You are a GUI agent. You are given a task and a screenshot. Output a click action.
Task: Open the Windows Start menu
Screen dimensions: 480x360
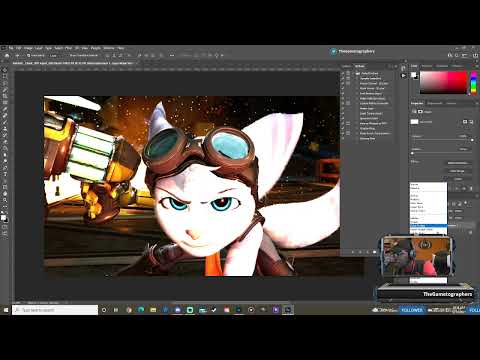[6, 310]
